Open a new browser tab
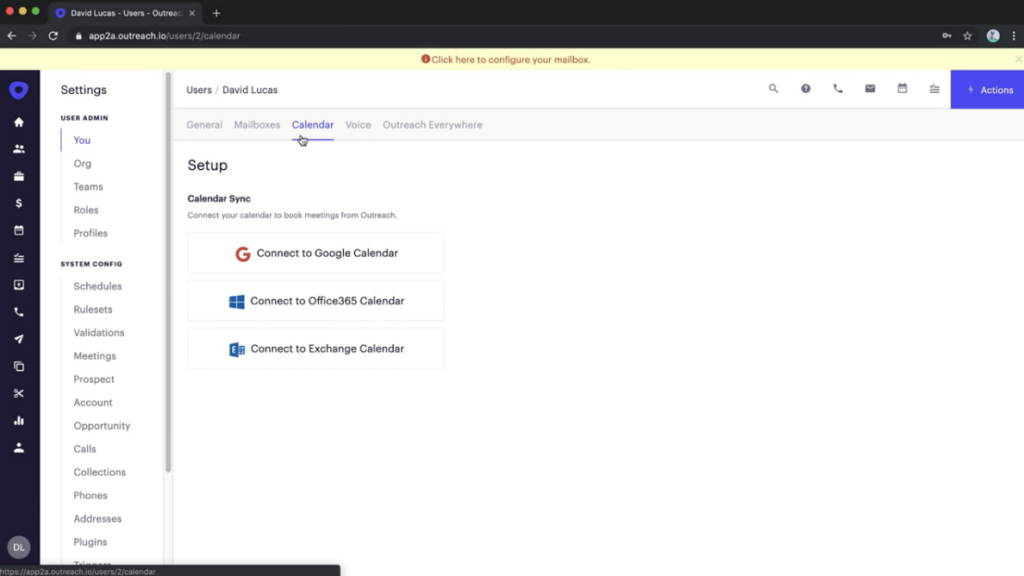Image resolution: width=1024 pixels, height=576 pixels. 216,13
